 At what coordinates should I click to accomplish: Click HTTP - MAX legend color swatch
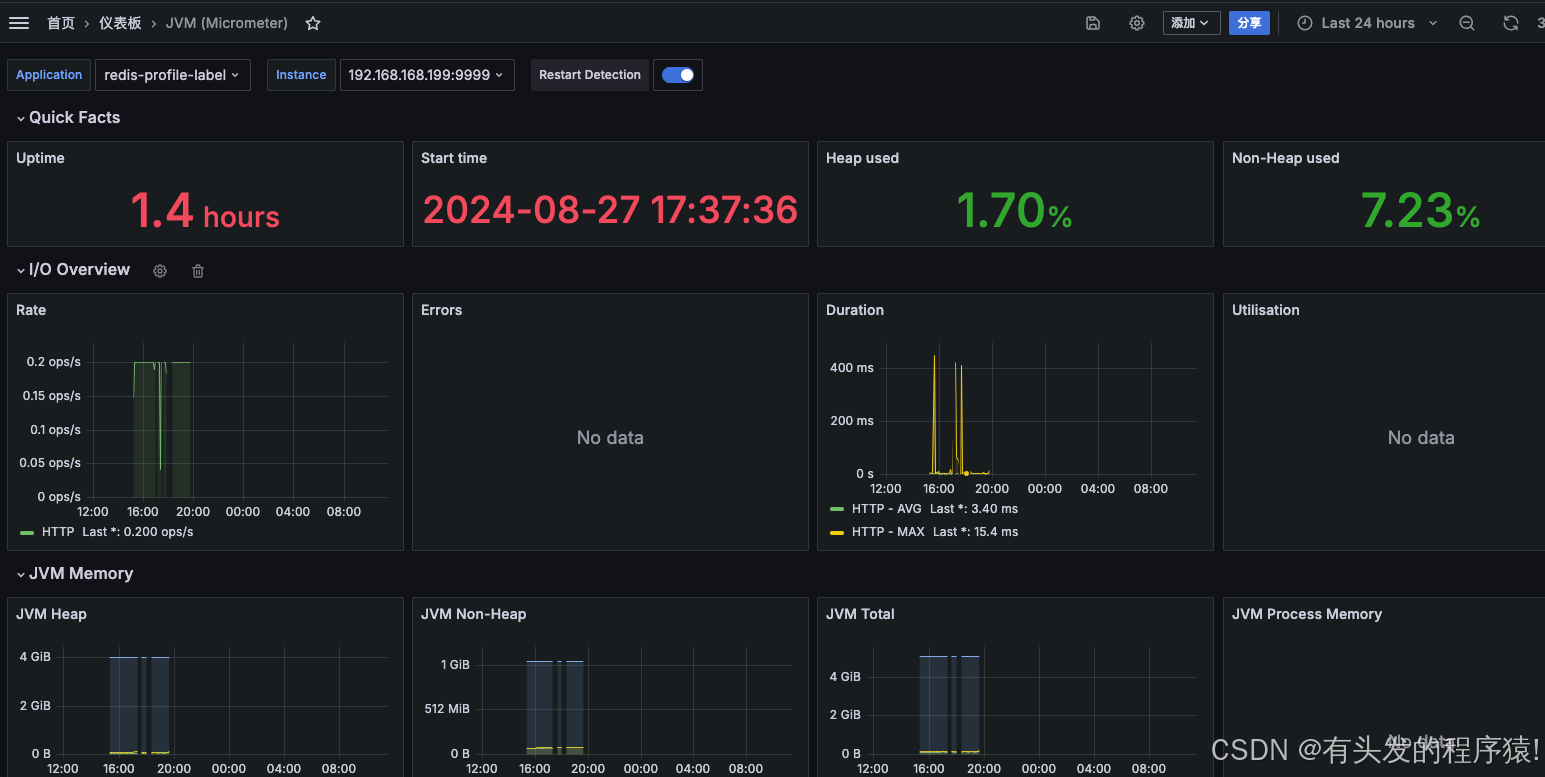(x=837, y=532)
